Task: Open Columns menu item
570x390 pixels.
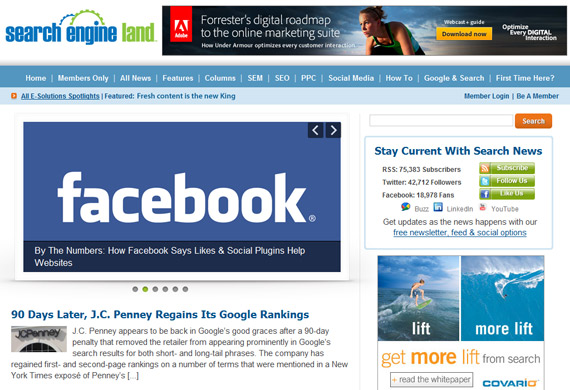Action: pyautogui.click(x=220, y=78)
